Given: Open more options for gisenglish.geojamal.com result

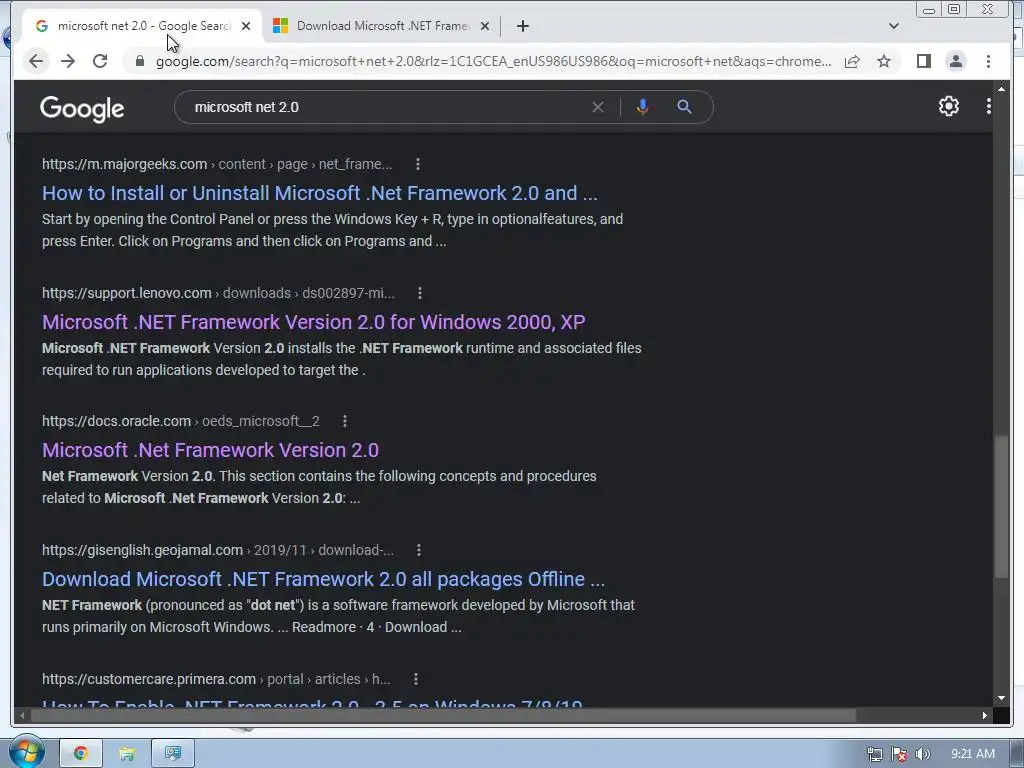Looking at the screenshot, I should point(419,551).
